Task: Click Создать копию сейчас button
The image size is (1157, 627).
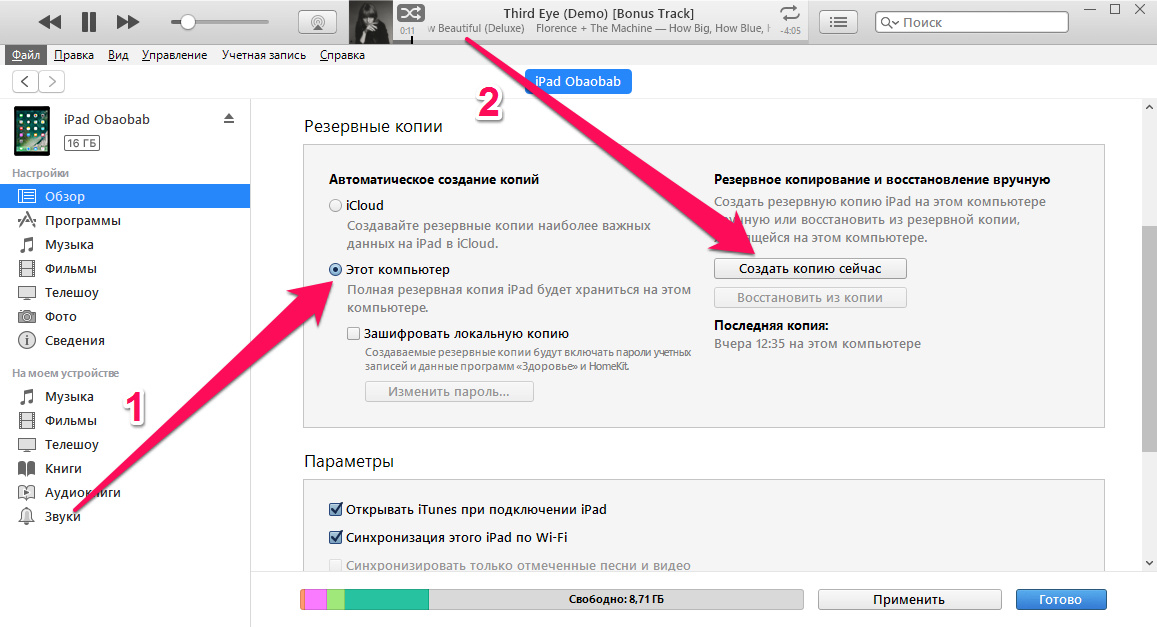Action: tap(810, 269)
